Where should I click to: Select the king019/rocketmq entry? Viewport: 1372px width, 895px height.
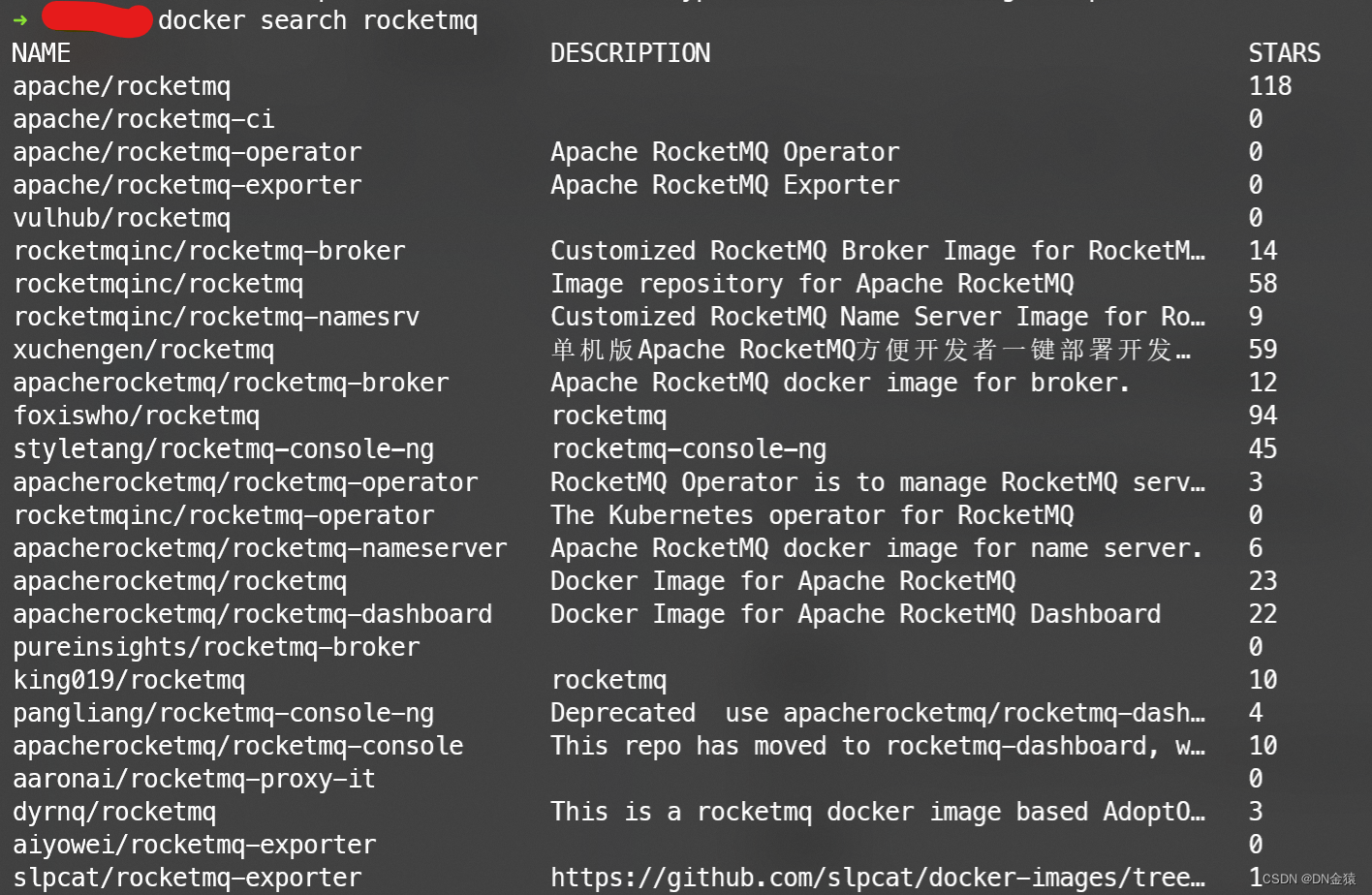click(x=129, y=680)
